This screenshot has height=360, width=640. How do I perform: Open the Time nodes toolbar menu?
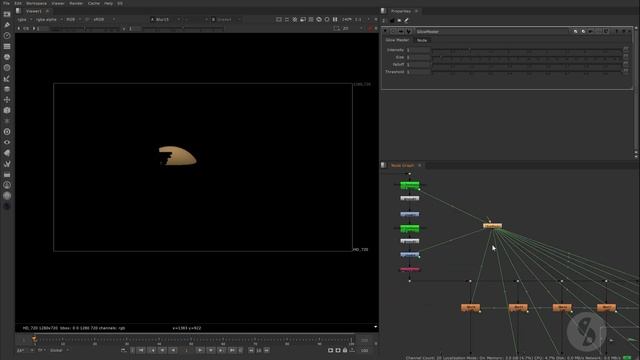(7, 36)
